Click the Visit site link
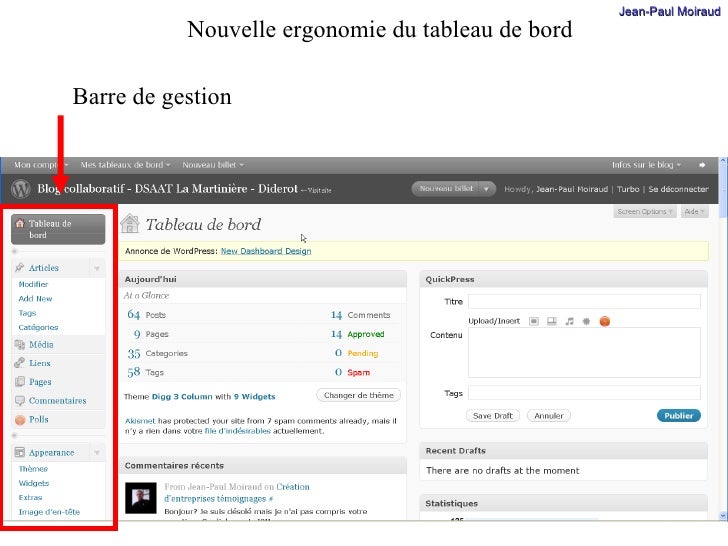 pyautogui.click(x=317, y=190)
